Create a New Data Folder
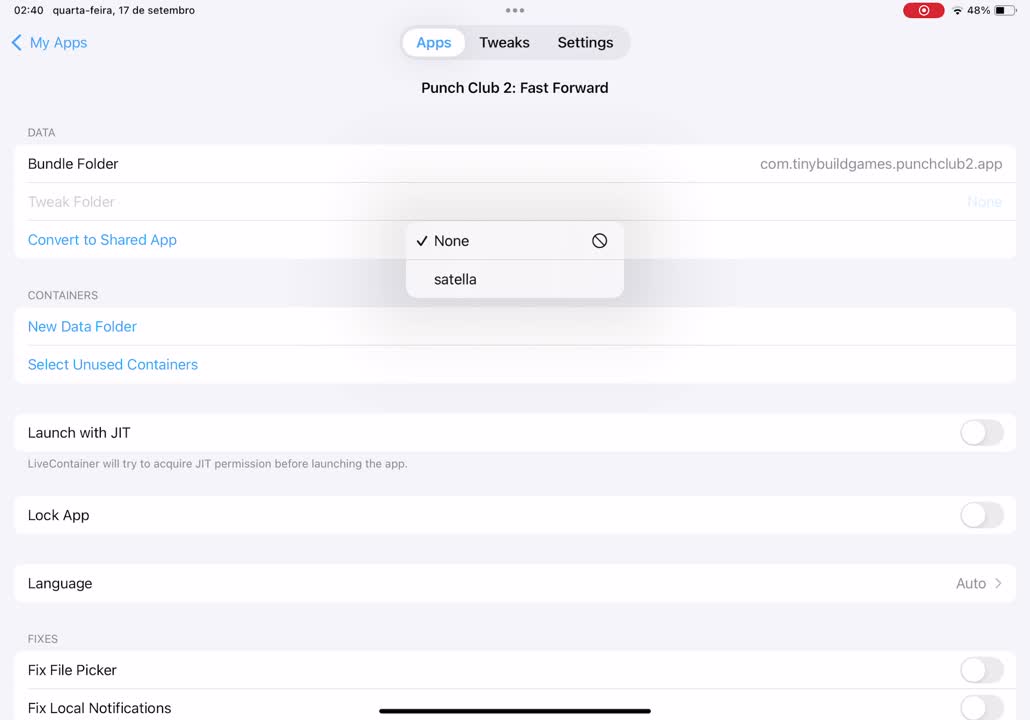The height and width of the screenshot is (720, 1030). tap(82, 326)
